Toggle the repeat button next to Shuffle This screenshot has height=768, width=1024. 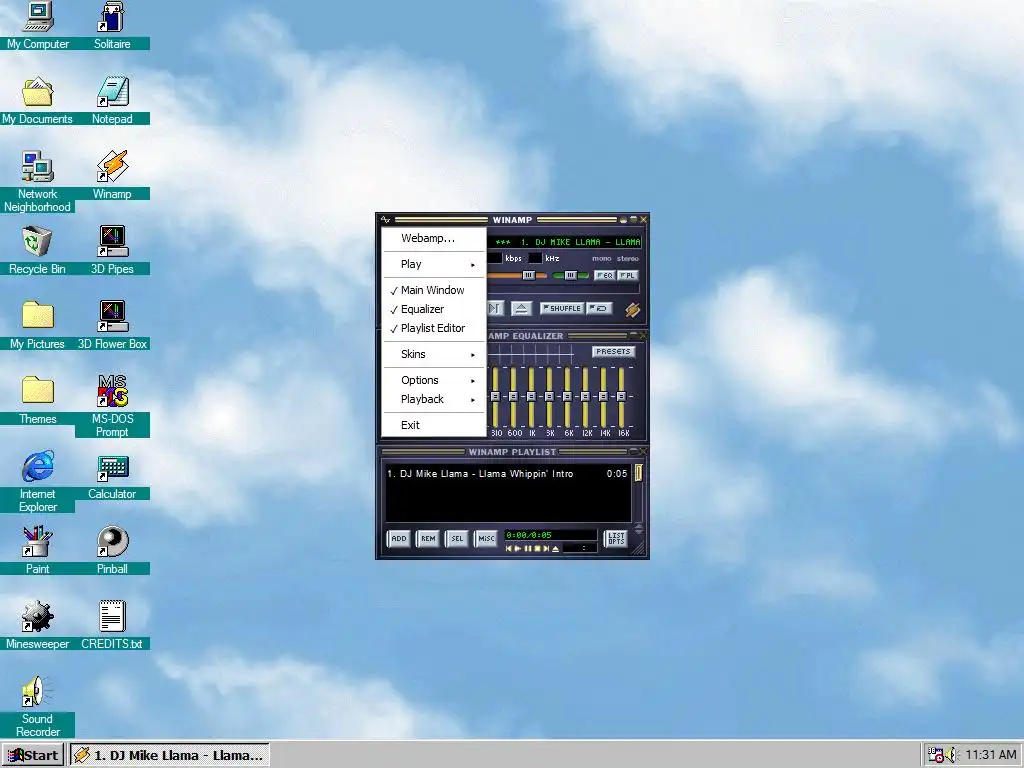click(x=599, y=308)
